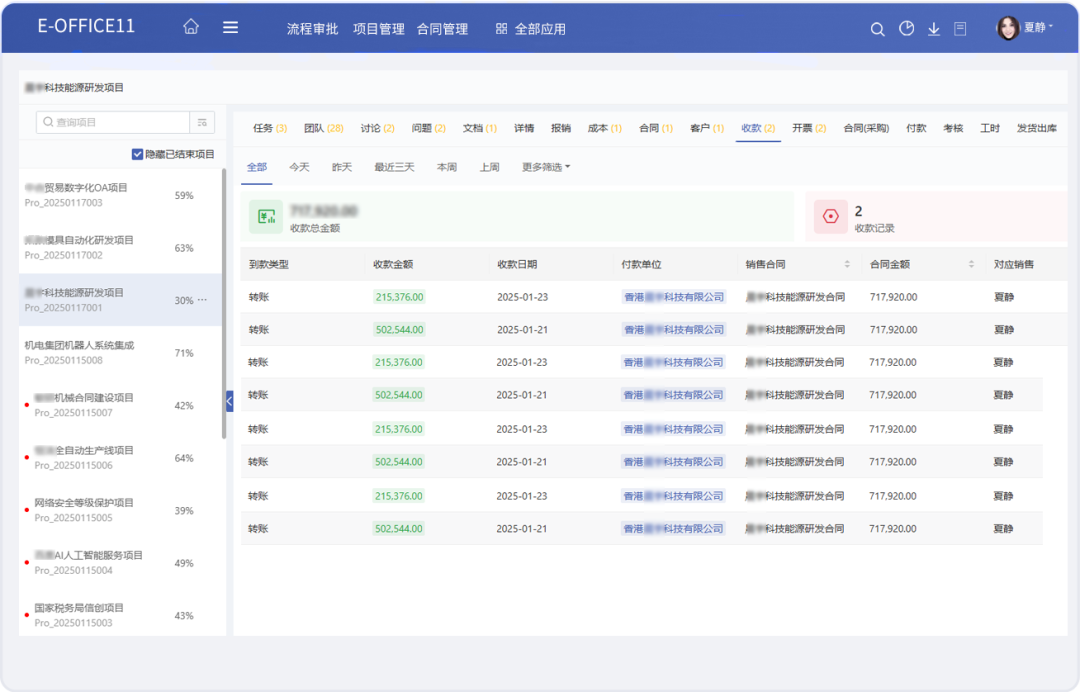Collapse the project list side panel arrow
This screenshot has width=1080, height=692.
[229, 400]
